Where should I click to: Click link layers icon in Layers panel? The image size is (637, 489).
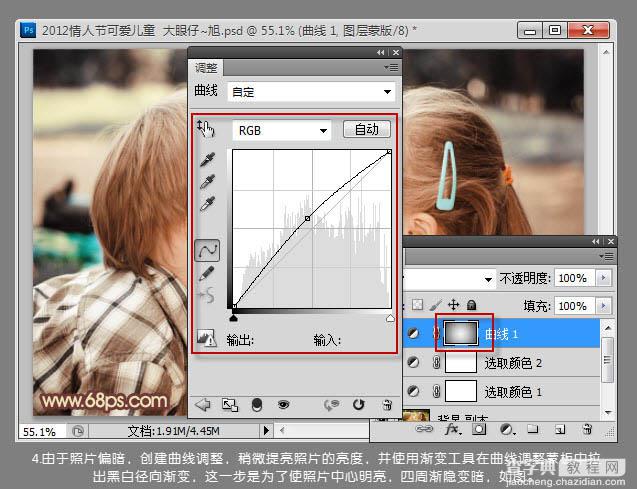point(425,429)
